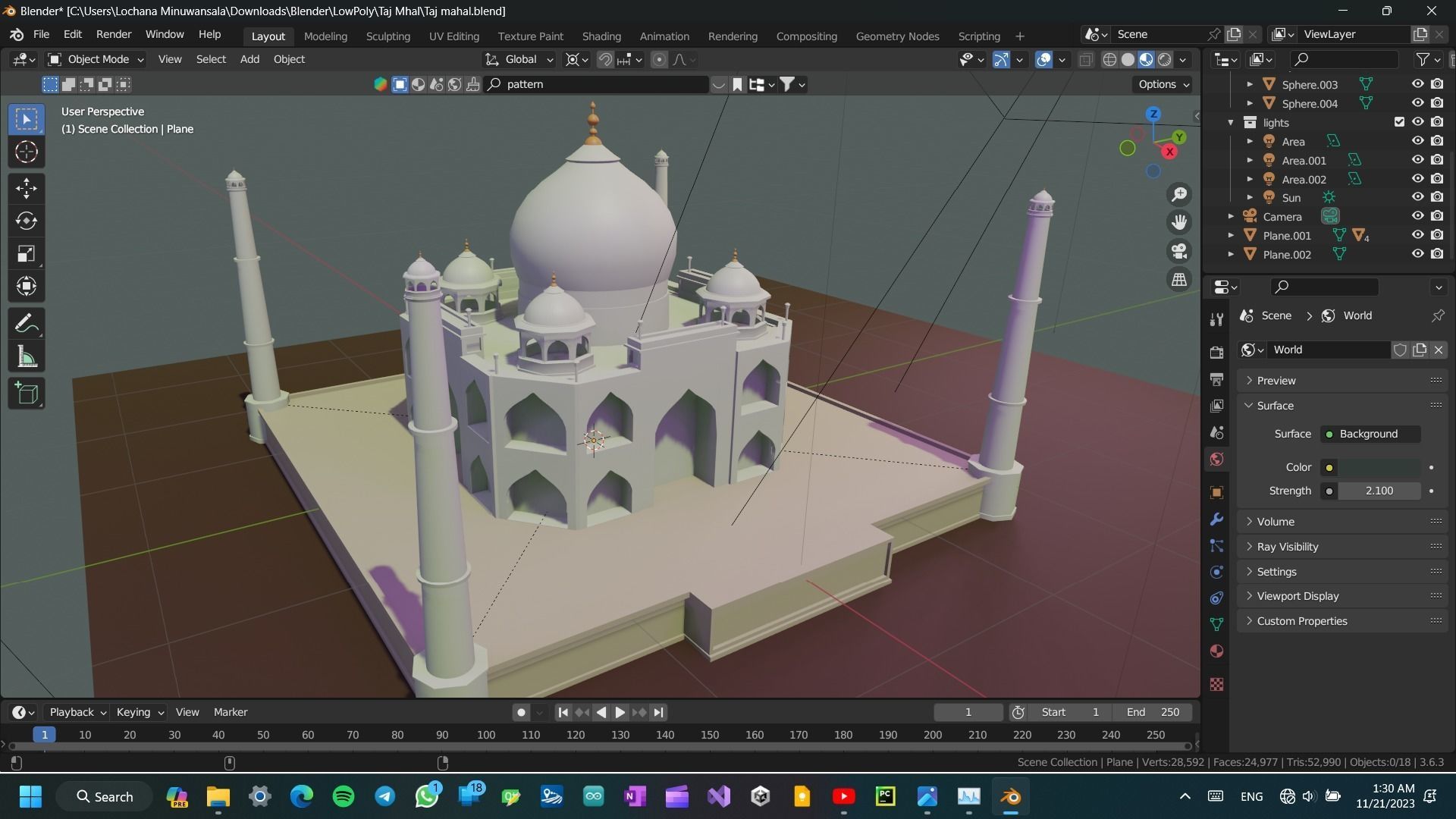
Task: Open the Options dropdown in viewport
Action: pos(1163,84)
